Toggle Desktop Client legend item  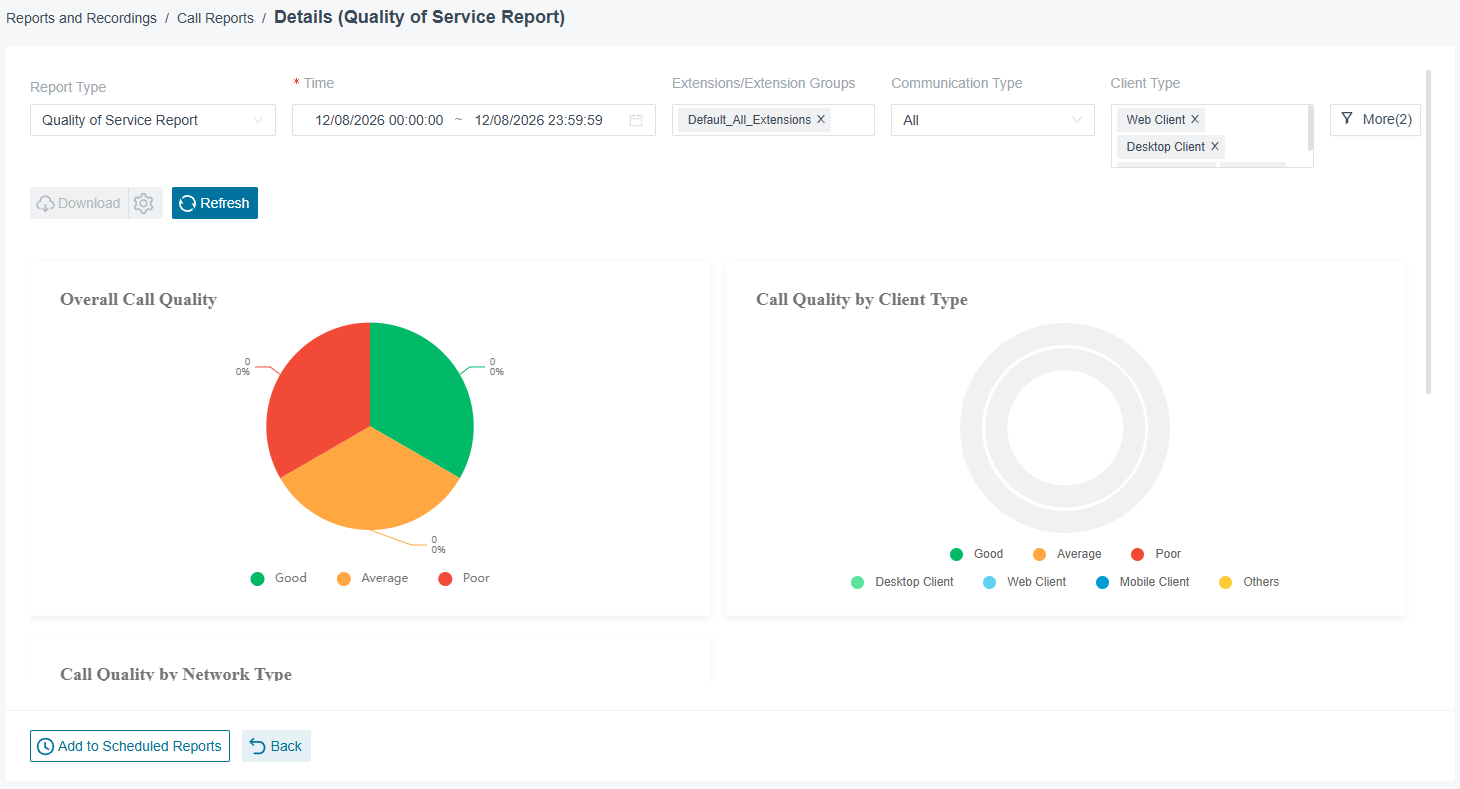click(x=902, y=582)
